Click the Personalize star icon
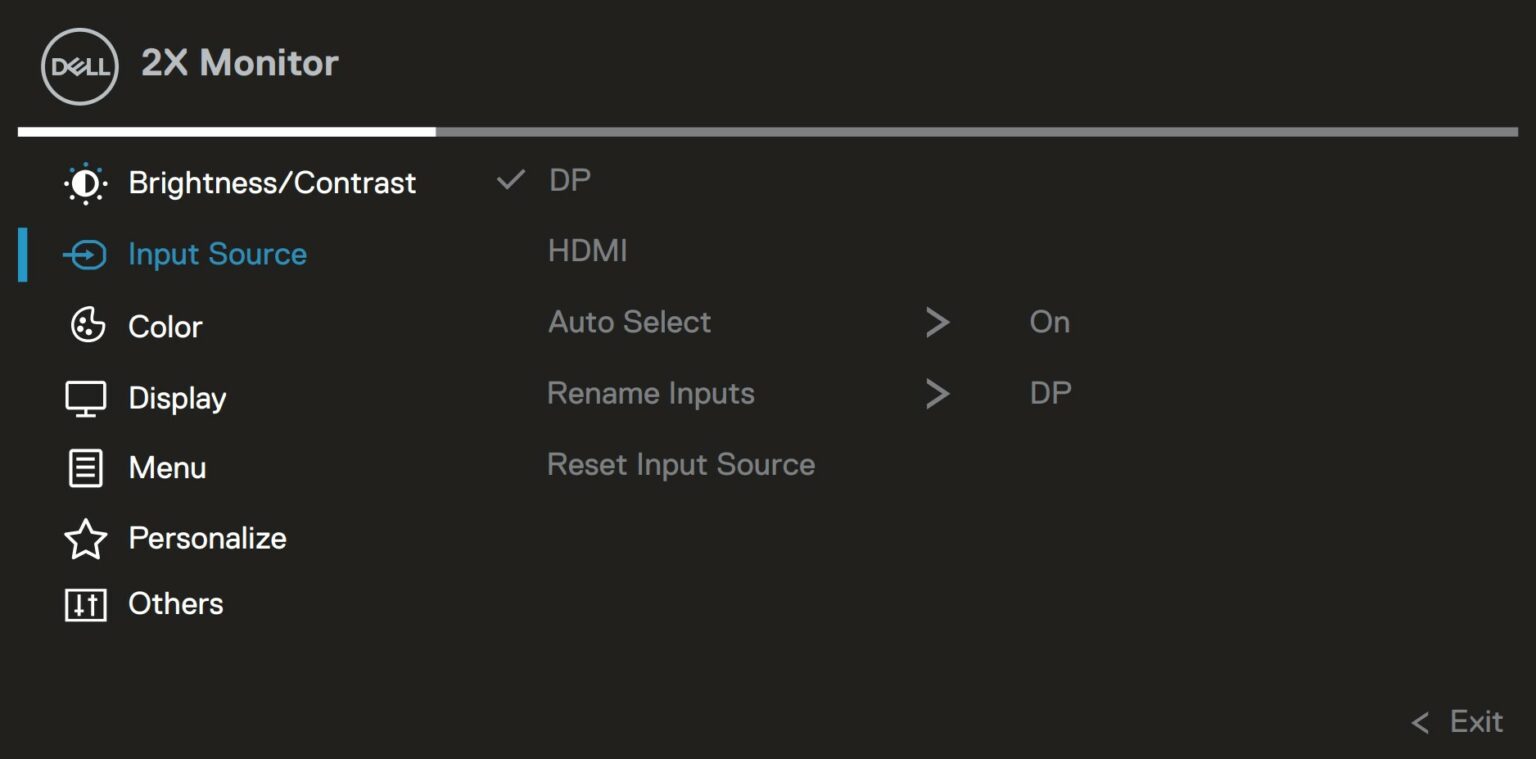The image size is (1536, 759). pos(85,538)
